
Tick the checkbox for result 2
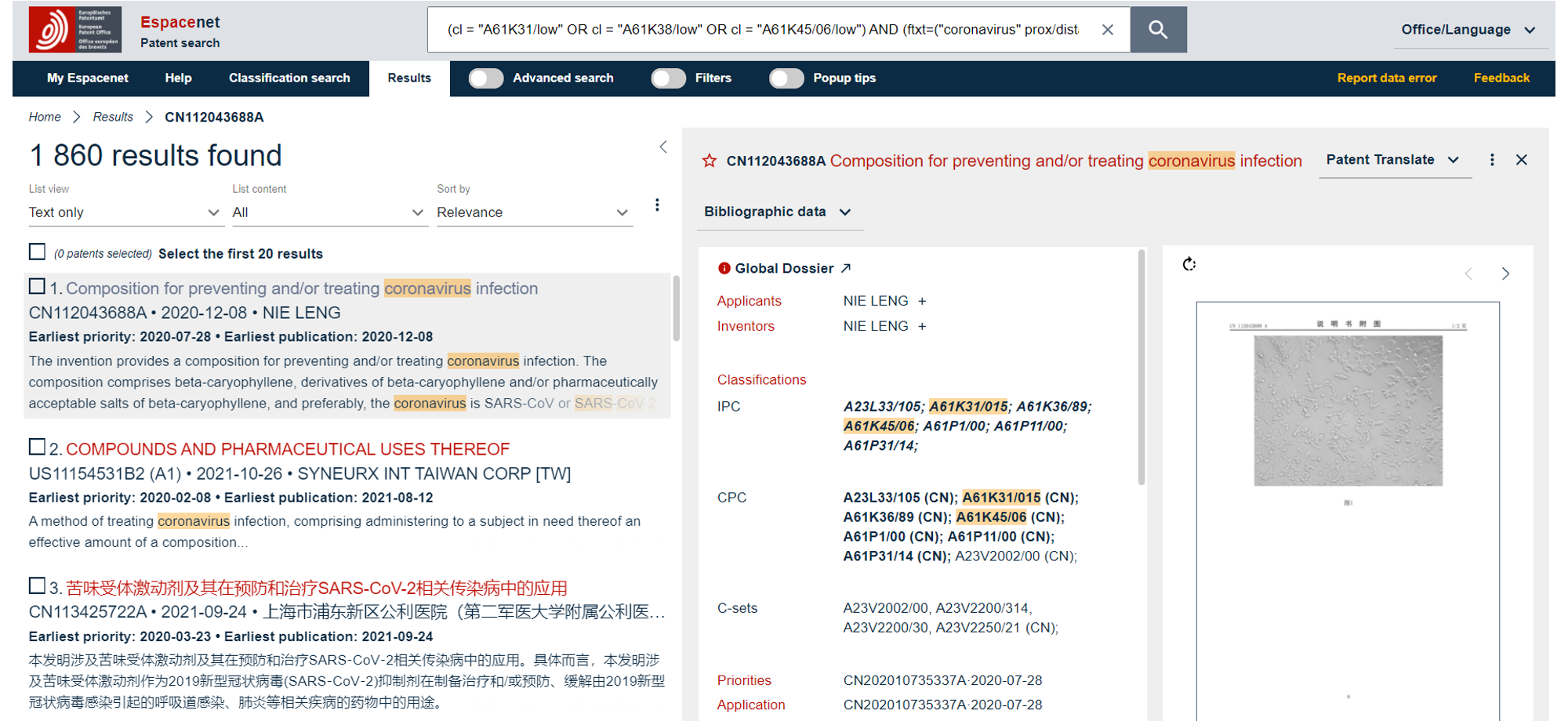pyautogui.click(x=37, y=447)
